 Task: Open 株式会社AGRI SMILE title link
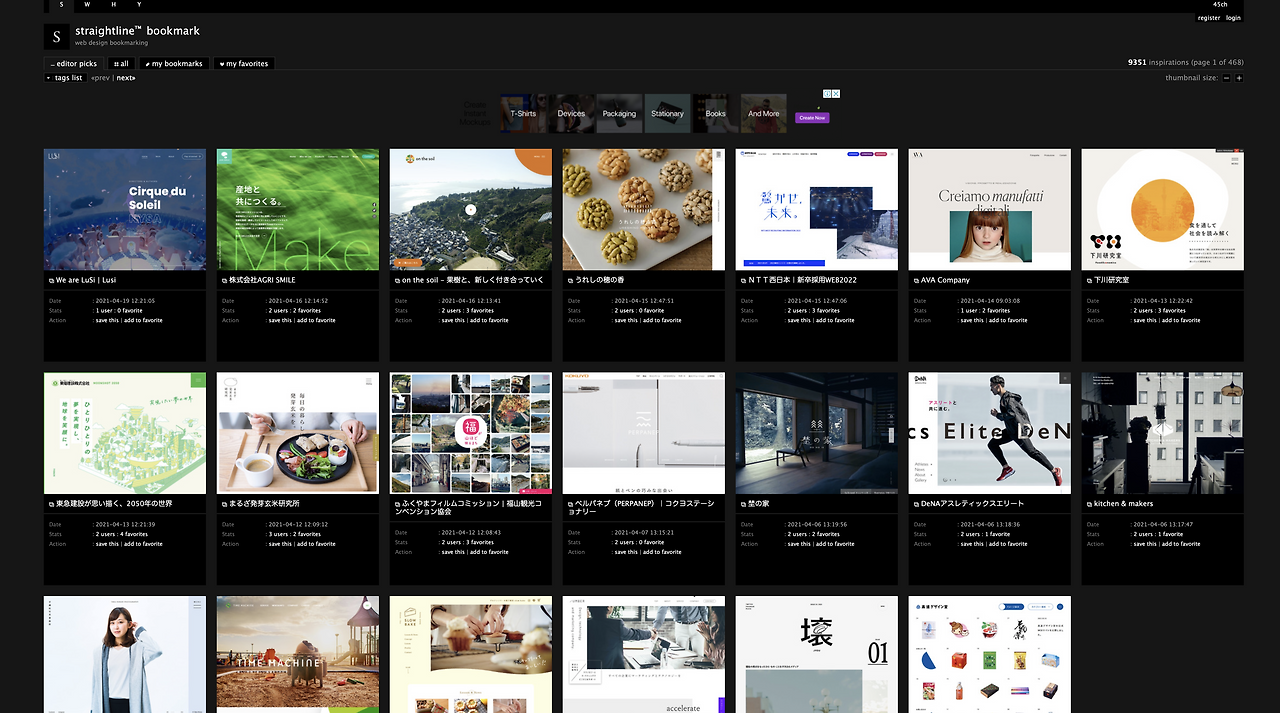[262, 280]
